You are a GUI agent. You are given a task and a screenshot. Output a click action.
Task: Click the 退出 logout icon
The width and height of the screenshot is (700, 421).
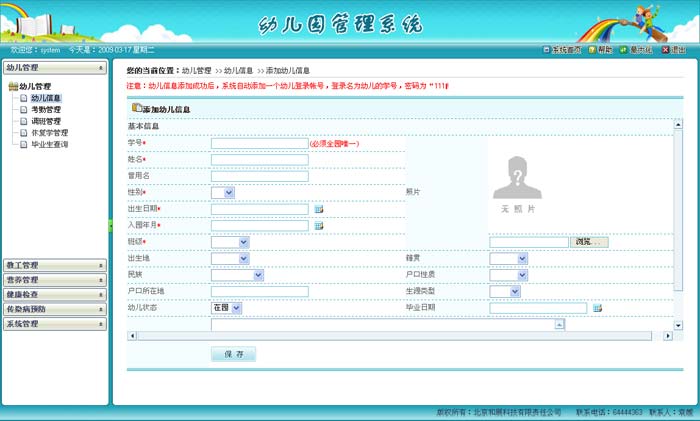[x=665, y=49]
